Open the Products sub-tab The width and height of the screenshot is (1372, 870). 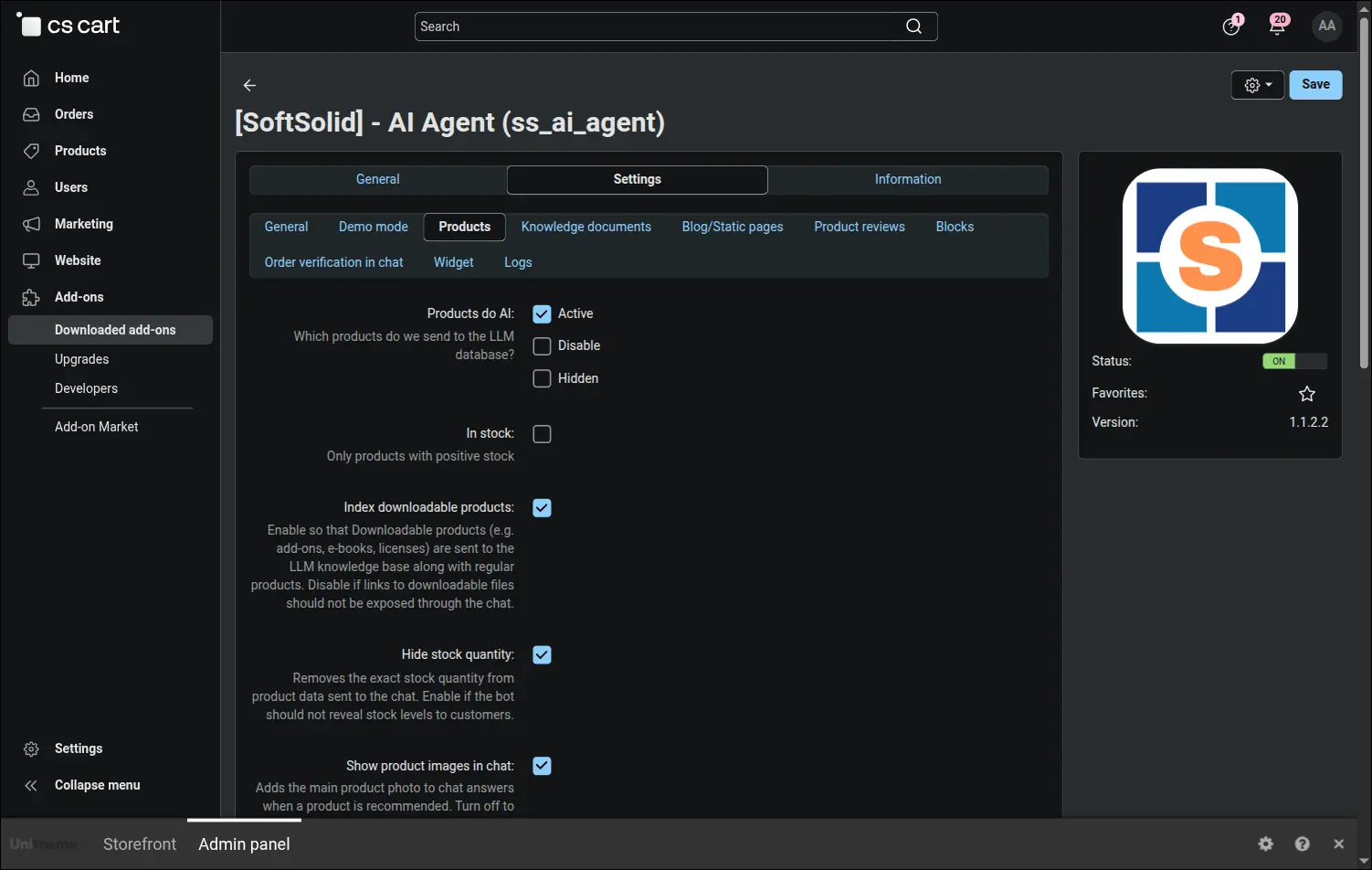click(x=465, y=227)
